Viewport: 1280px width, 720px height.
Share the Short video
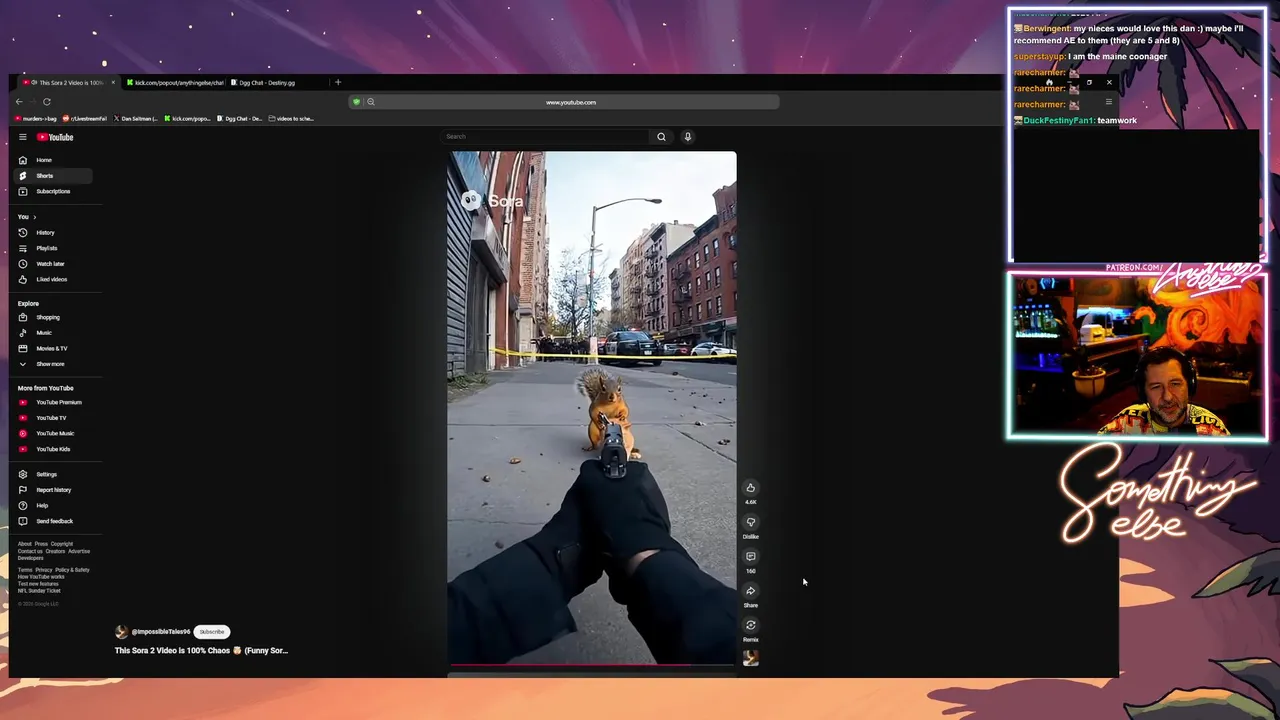(x=750, y=591)
